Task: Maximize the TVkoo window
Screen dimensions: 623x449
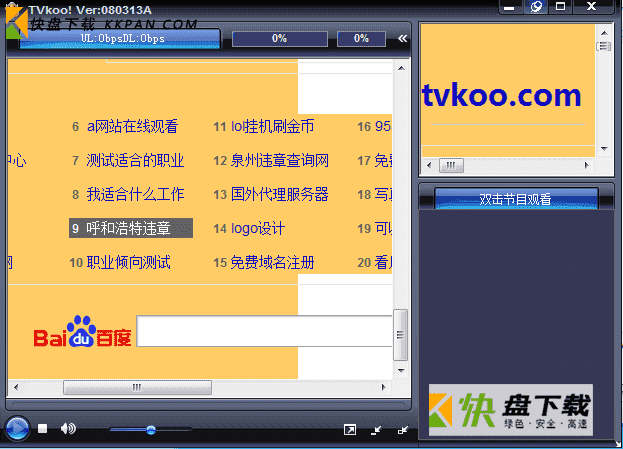Action: click(x=560, y=6)
